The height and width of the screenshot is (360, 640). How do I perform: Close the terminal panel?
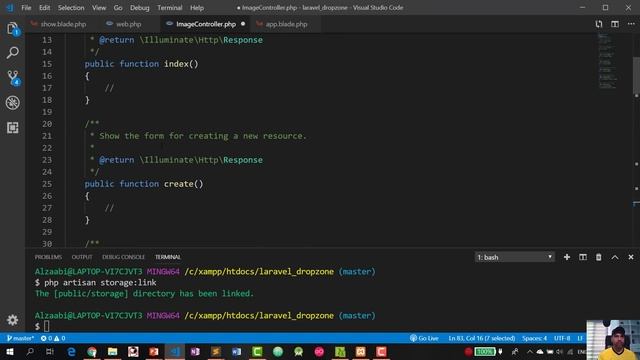(x=631, y=257)
